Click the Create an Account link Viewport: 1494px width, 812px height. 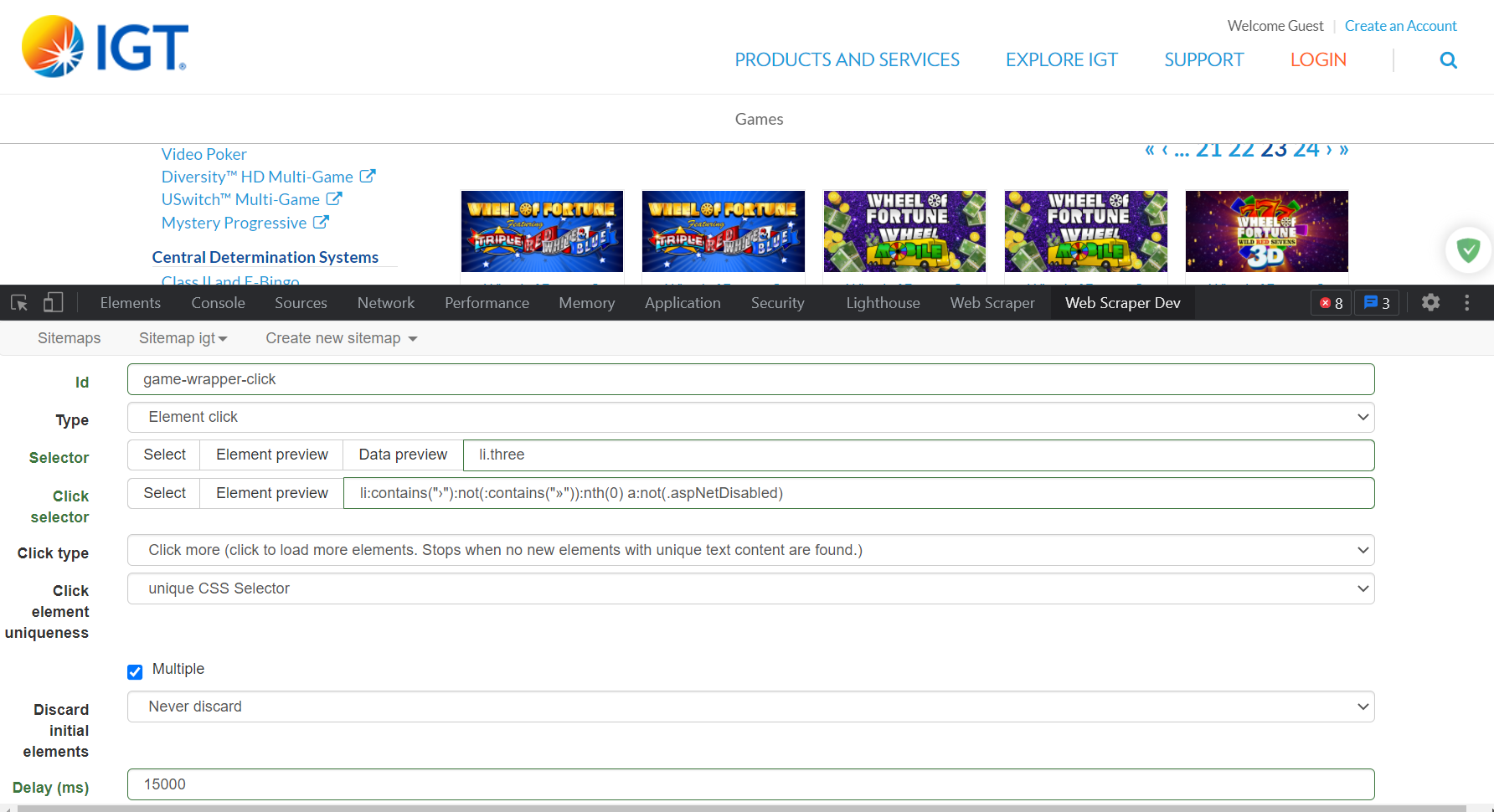click(x=1400, y=26)
